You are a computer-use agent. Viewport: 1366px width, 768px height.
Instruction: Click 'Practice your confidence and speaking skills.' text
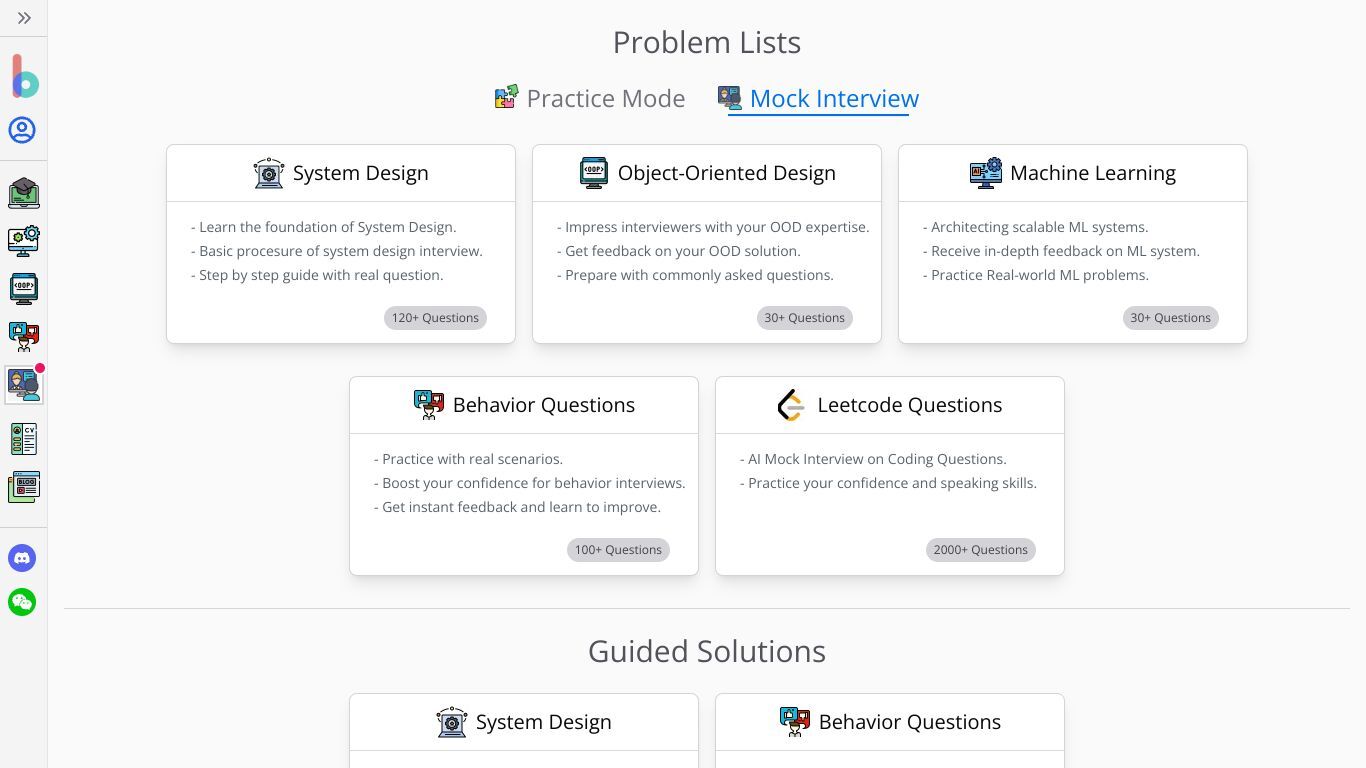(888, 483)
